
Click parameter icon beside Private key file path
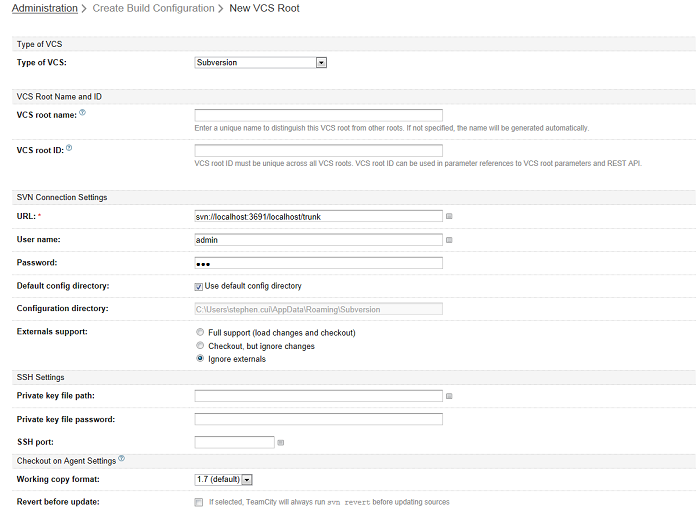pyautogui.click(x=449, y=396)
